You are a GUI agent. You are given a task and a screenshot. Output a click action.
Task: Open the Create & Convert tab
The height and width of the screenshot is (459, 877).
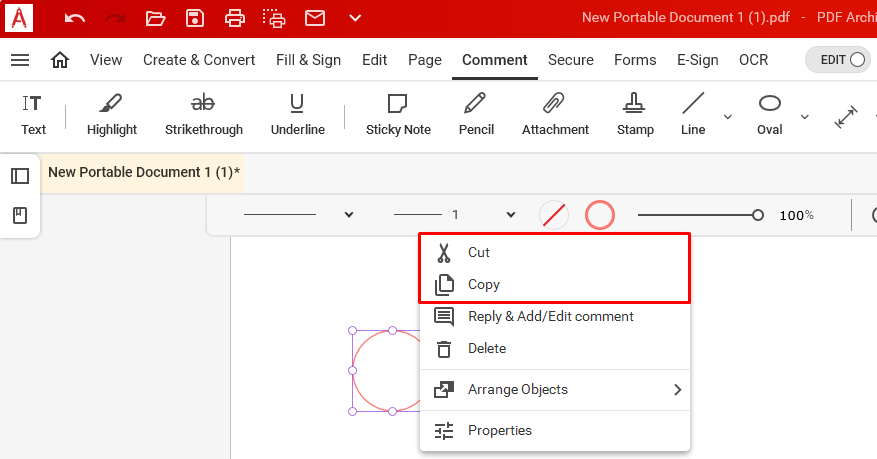coord(199,60)
